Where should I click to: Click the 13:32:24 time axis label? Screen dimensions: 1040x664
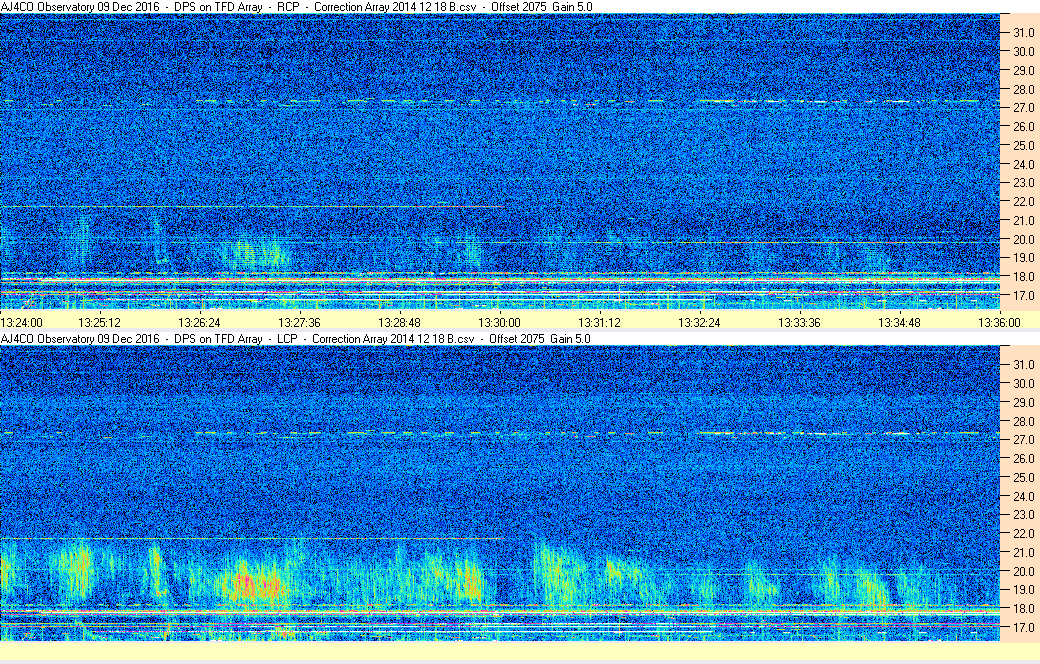coord(699,323)
